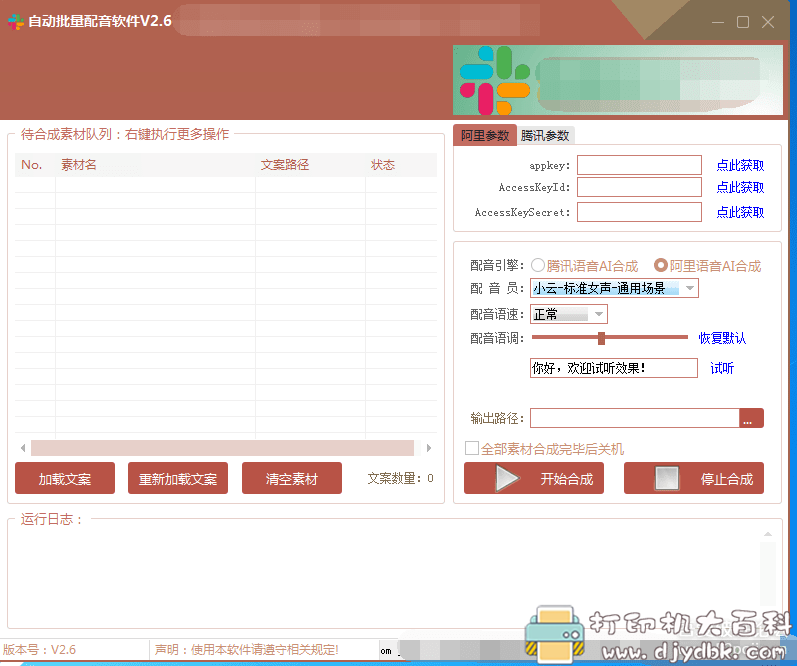Click the 声明 notice in status bar
This screenshot has height=666, width=797.
click(247, 650)
